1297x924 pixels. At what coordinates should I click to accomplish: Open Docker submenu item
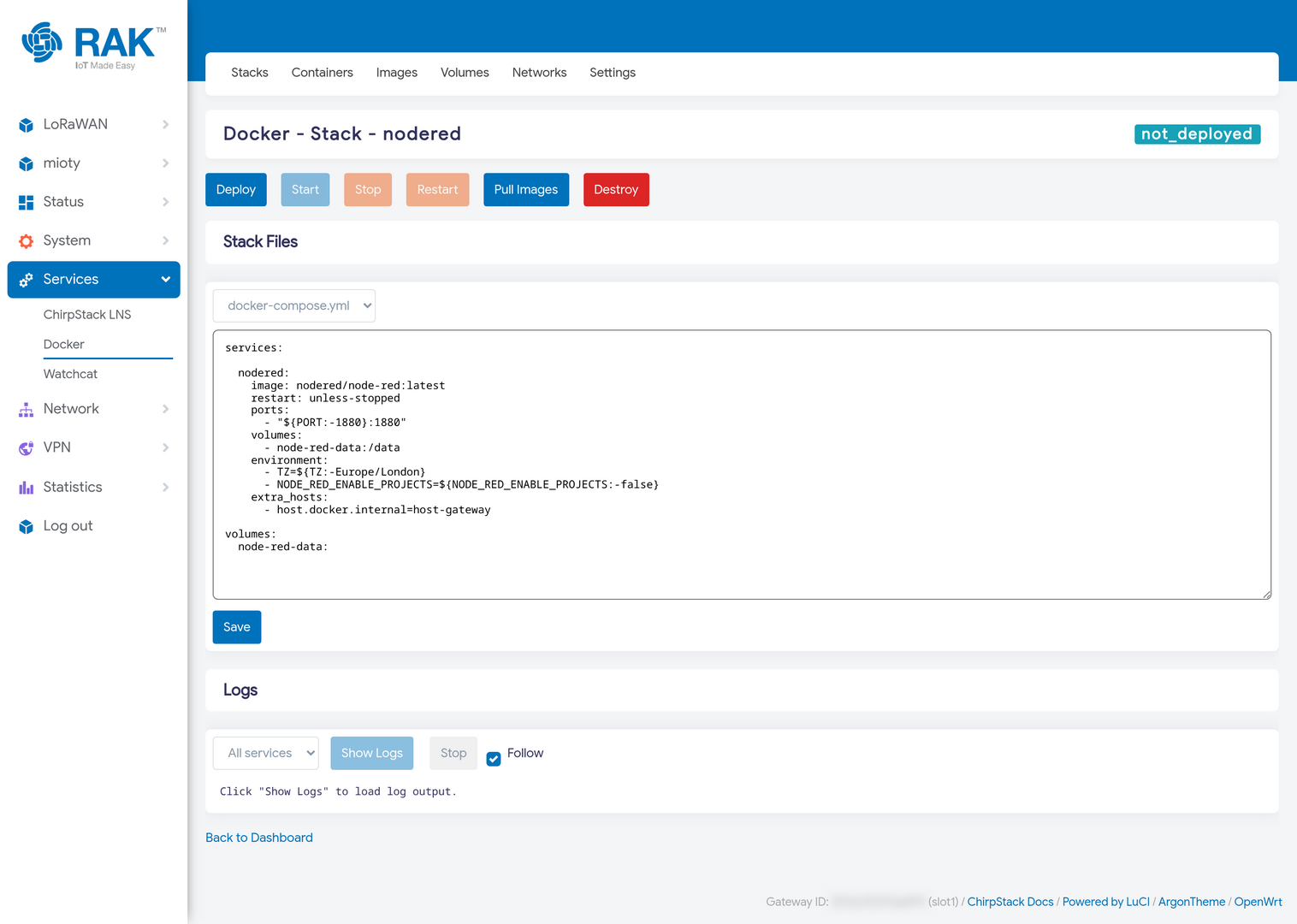(64, 345)
